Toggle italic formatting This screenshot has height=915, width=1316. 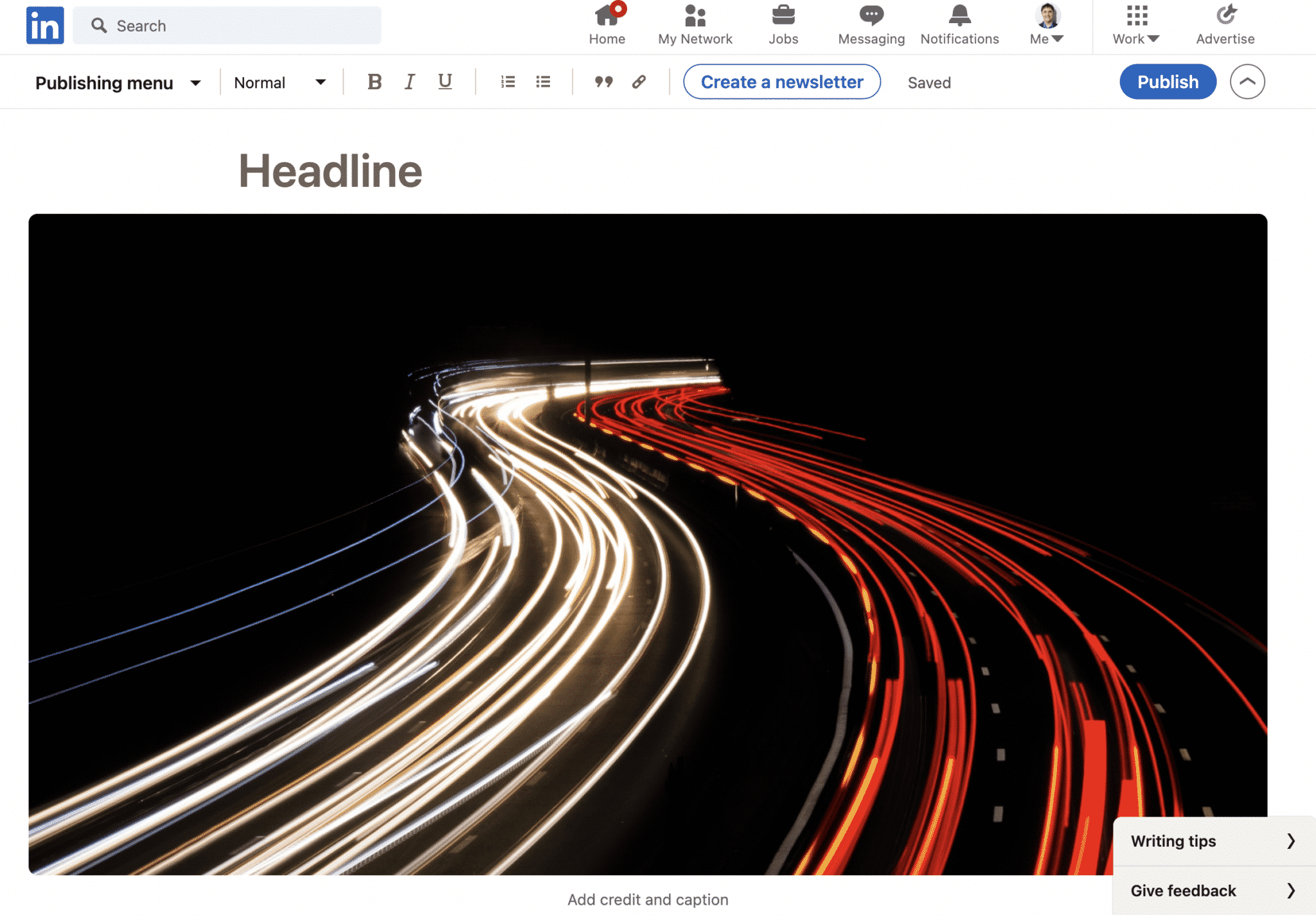(x=409, y=82)
